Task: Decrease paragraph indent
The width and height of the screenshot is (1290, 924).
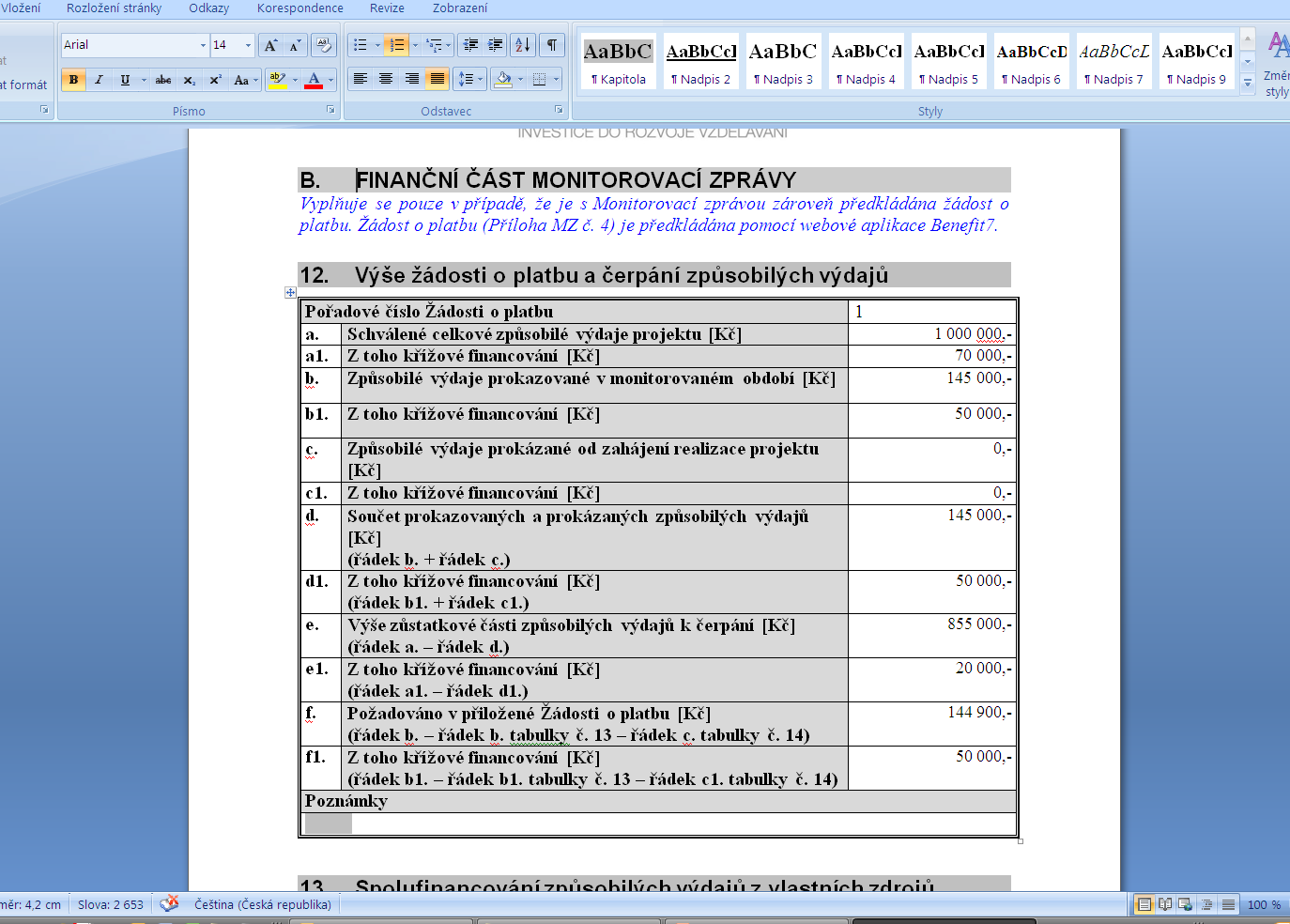Action: (x=471, y=45)
